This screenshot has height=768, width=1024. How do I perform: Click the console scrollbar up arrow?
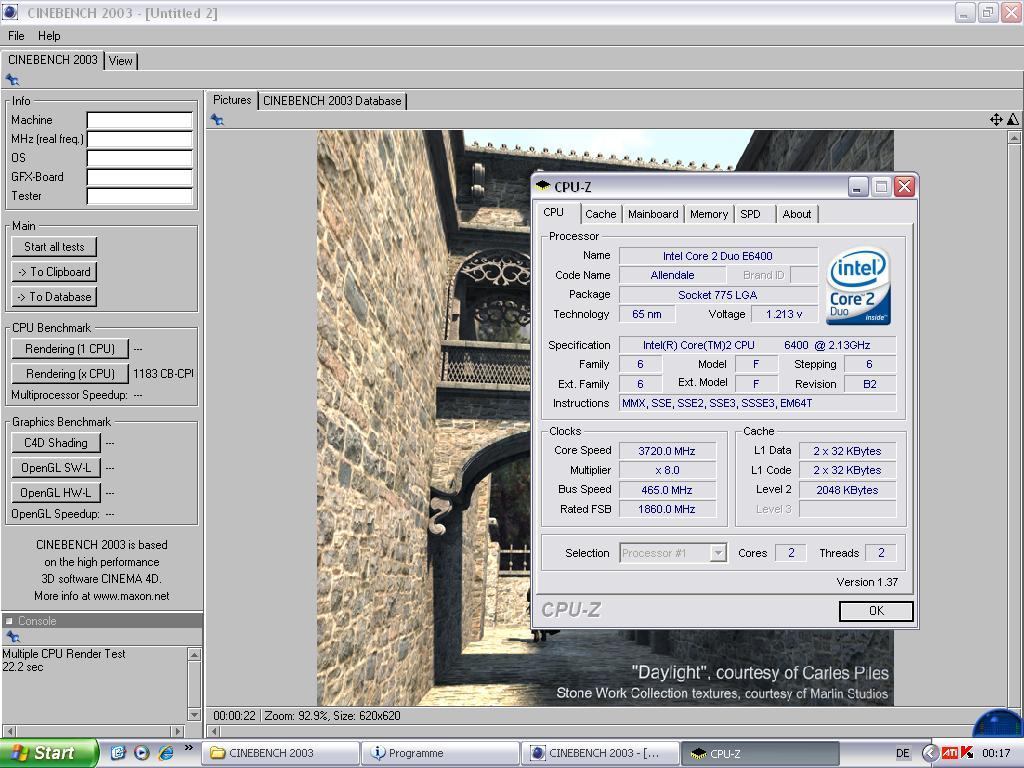point(194,654)
